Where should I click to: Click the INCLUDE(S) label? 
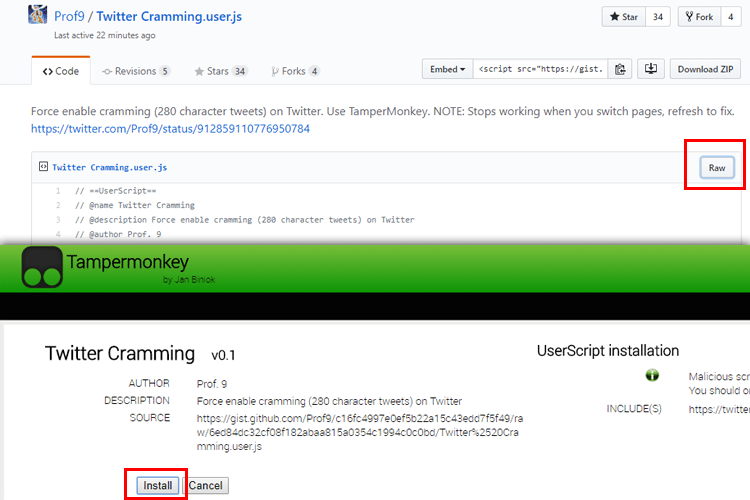(634, 409)
